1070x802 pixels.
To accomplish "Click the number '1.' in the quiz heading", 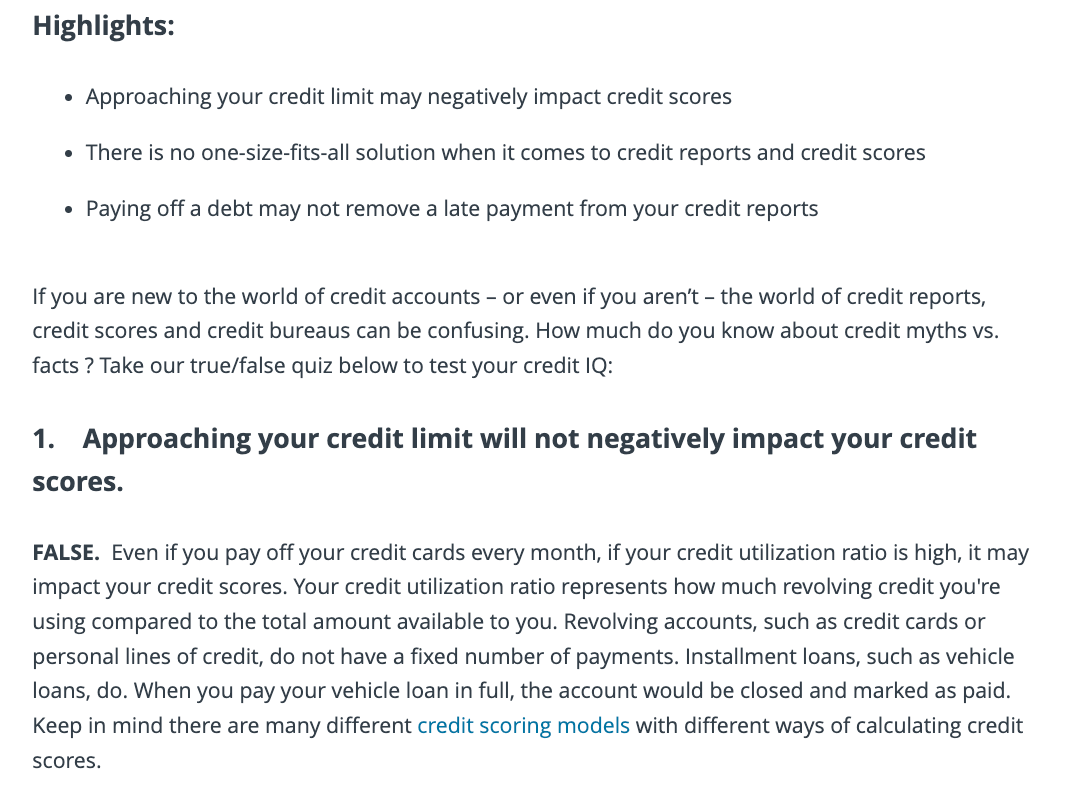I will coord(44,439).
